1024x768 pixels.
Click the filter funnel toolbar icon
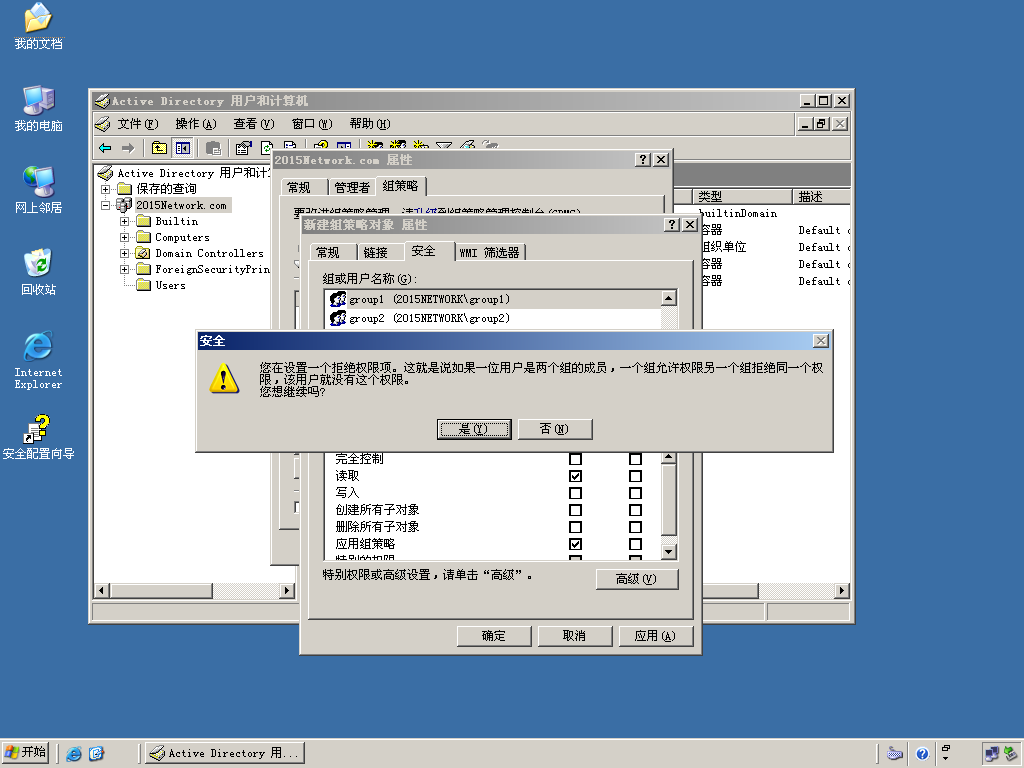444,146
